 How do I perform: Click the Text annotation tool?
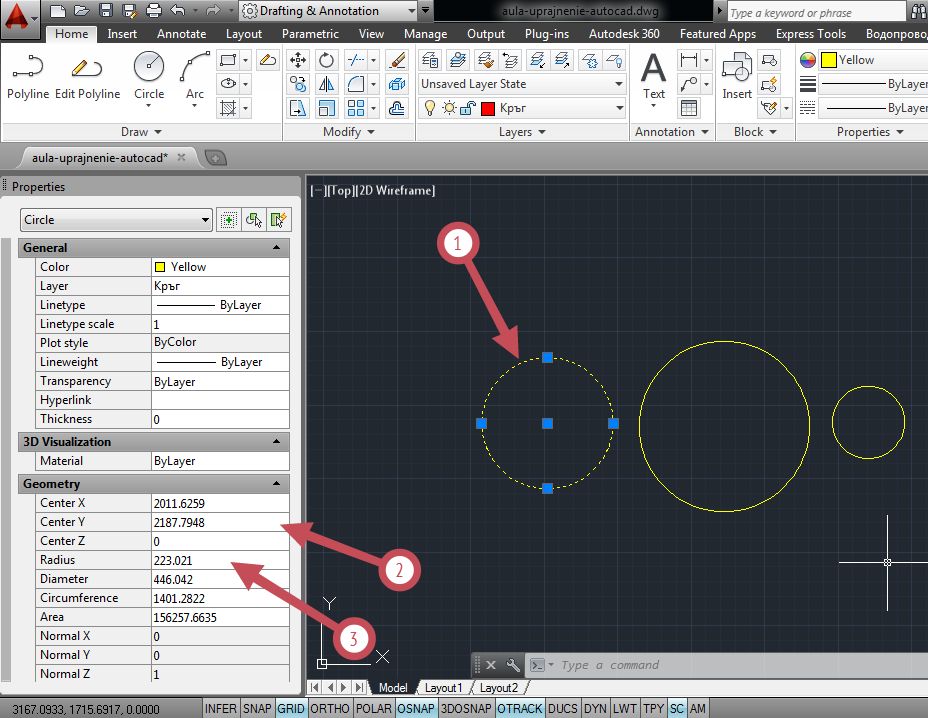pos(653,77)
